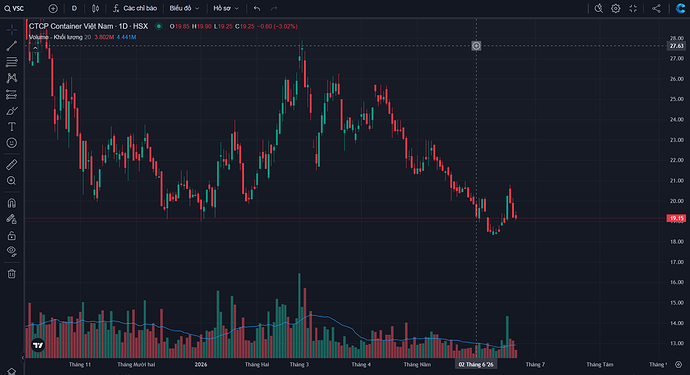The image size is (690, 375).
Task: Click the 3.802M volume value
Action: 104,37
